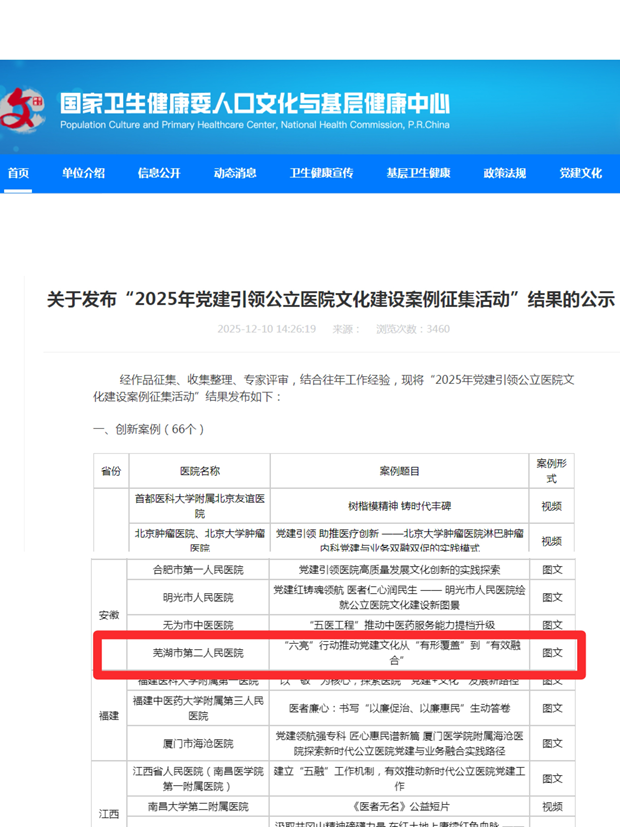Select the 江西省人民医院 cell

(x=198, y=778)
